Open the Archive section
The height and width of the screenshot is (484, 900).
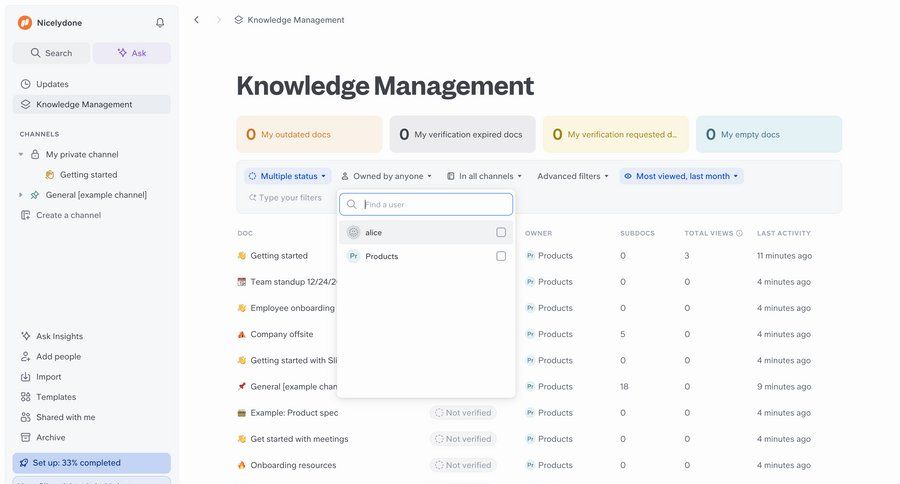click(50, 437)
